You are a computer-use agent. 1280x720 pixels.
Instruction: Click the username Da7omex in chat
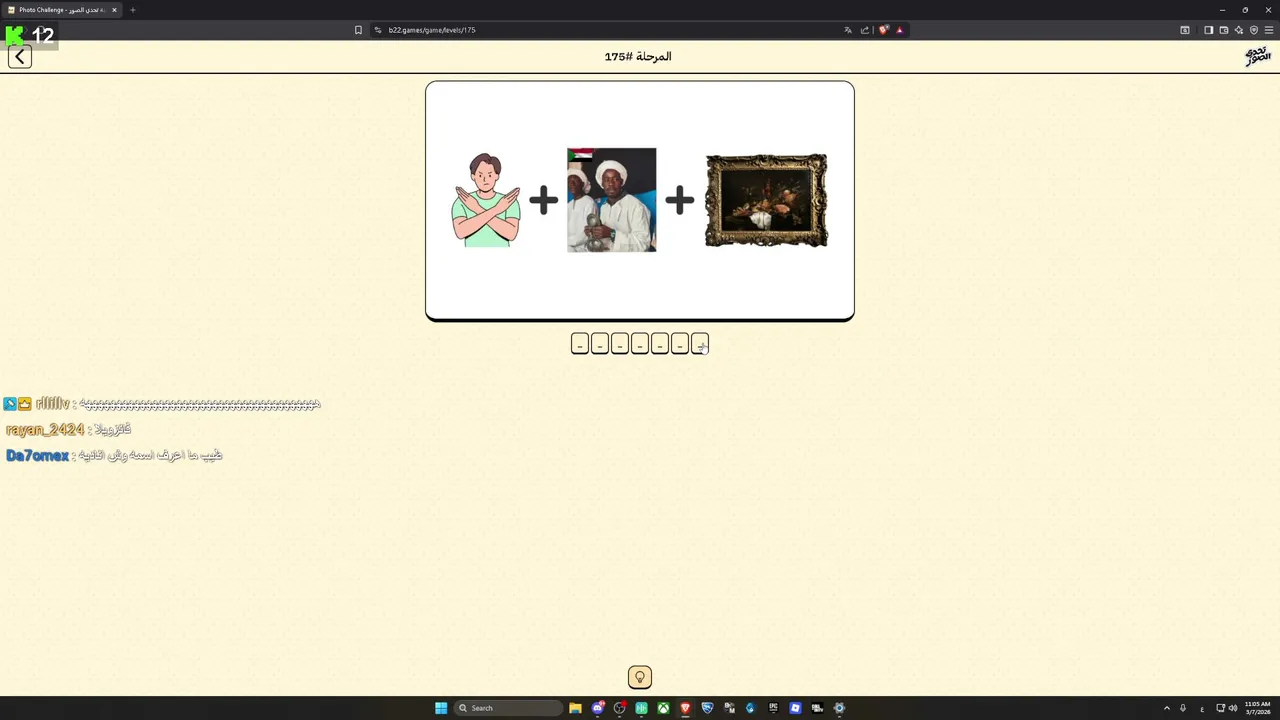click(38, 455)
